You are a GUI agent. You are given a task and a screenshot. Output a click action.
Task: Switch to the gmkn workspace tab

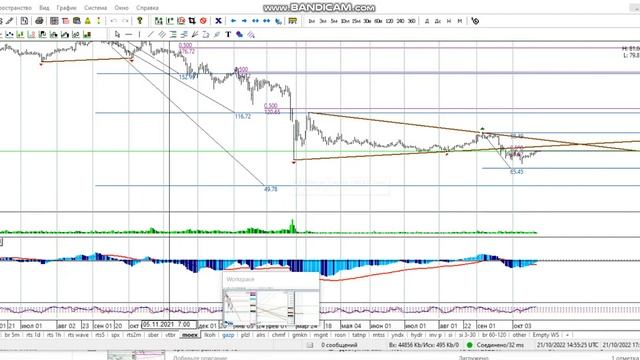coord(300,335)
